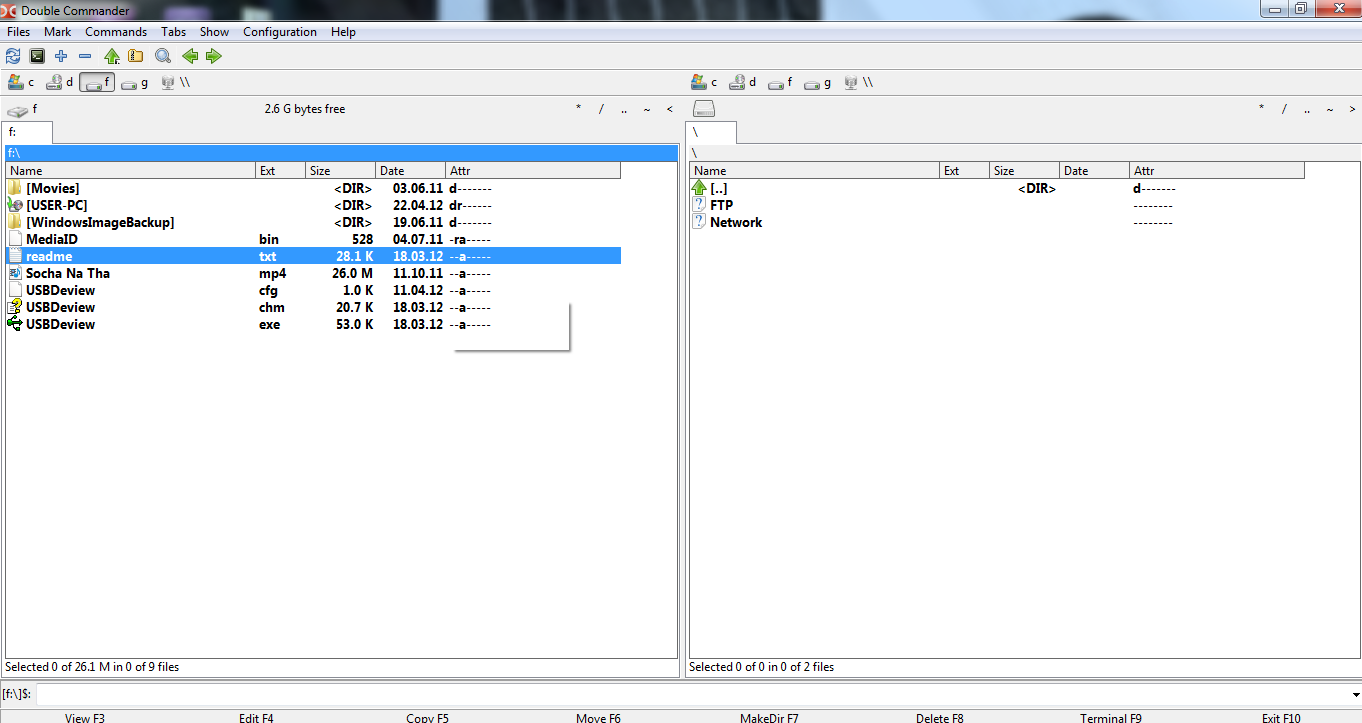Open network \\ location in left panel
The height and width of the screenshot is (723, 1362).
175,83
